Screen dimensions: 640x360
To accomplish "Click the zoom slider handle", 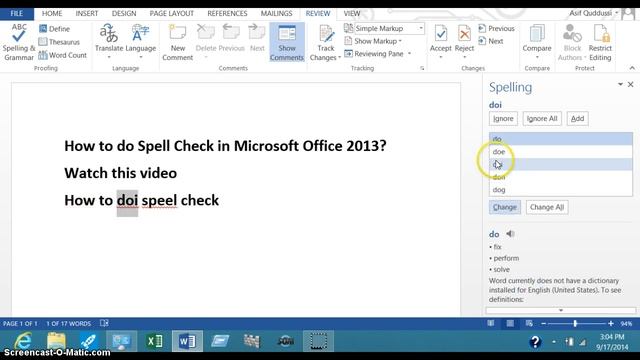I will click(575, 324).
